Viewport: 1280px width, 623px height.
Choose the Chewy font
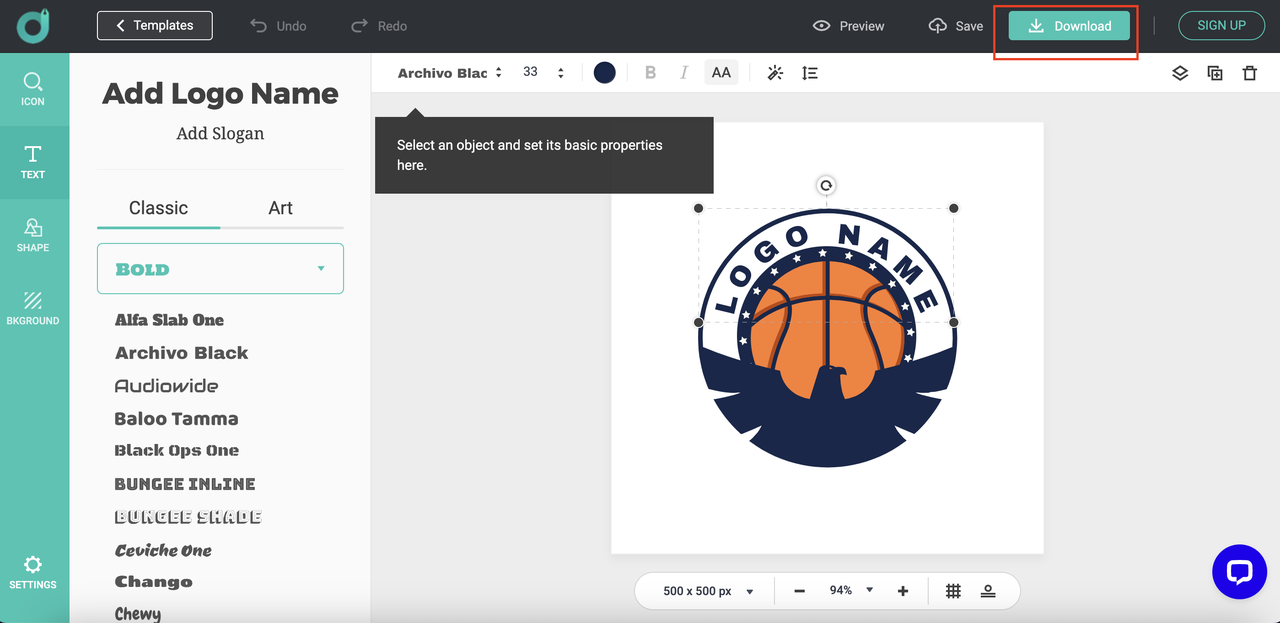coord(137,613)
